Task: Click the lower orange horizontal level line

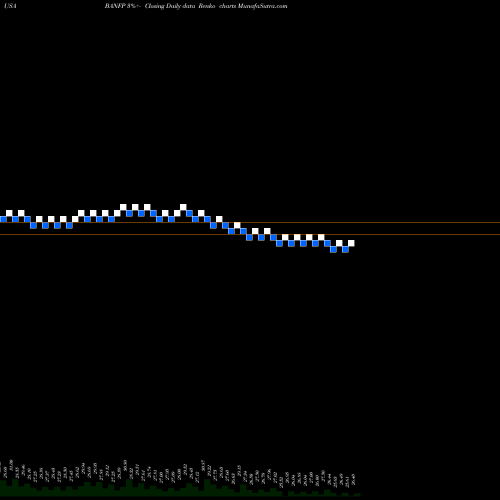Action: coord(250,235)
